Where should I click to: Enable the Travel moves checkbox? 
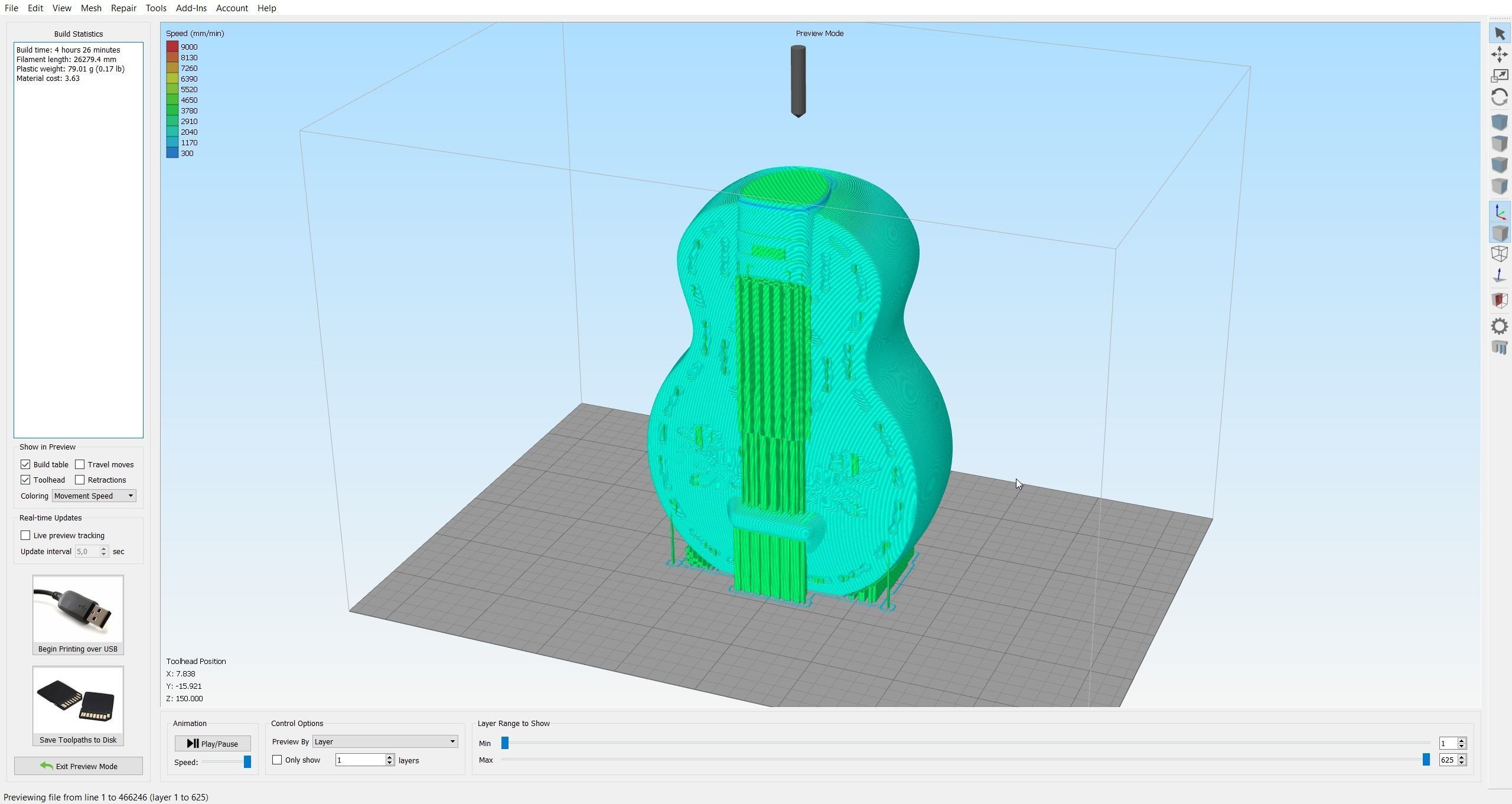80,464
